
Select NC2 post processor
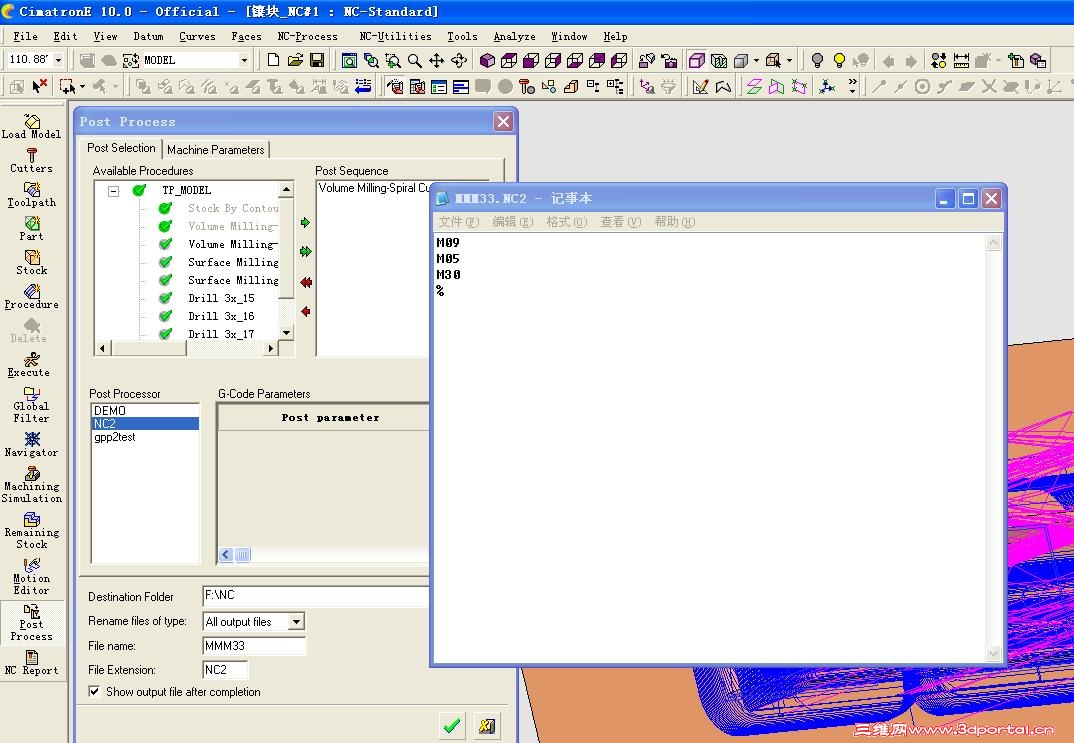click(x=145, y=423)
